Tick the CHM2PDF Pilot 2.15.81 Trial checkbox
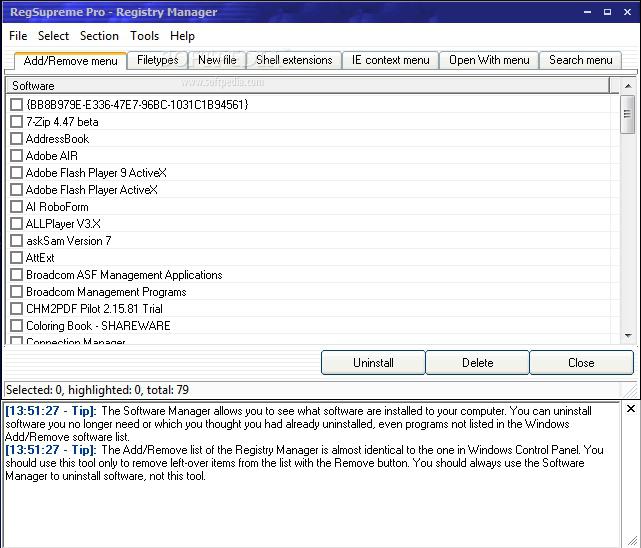 [x=16, y=309]
